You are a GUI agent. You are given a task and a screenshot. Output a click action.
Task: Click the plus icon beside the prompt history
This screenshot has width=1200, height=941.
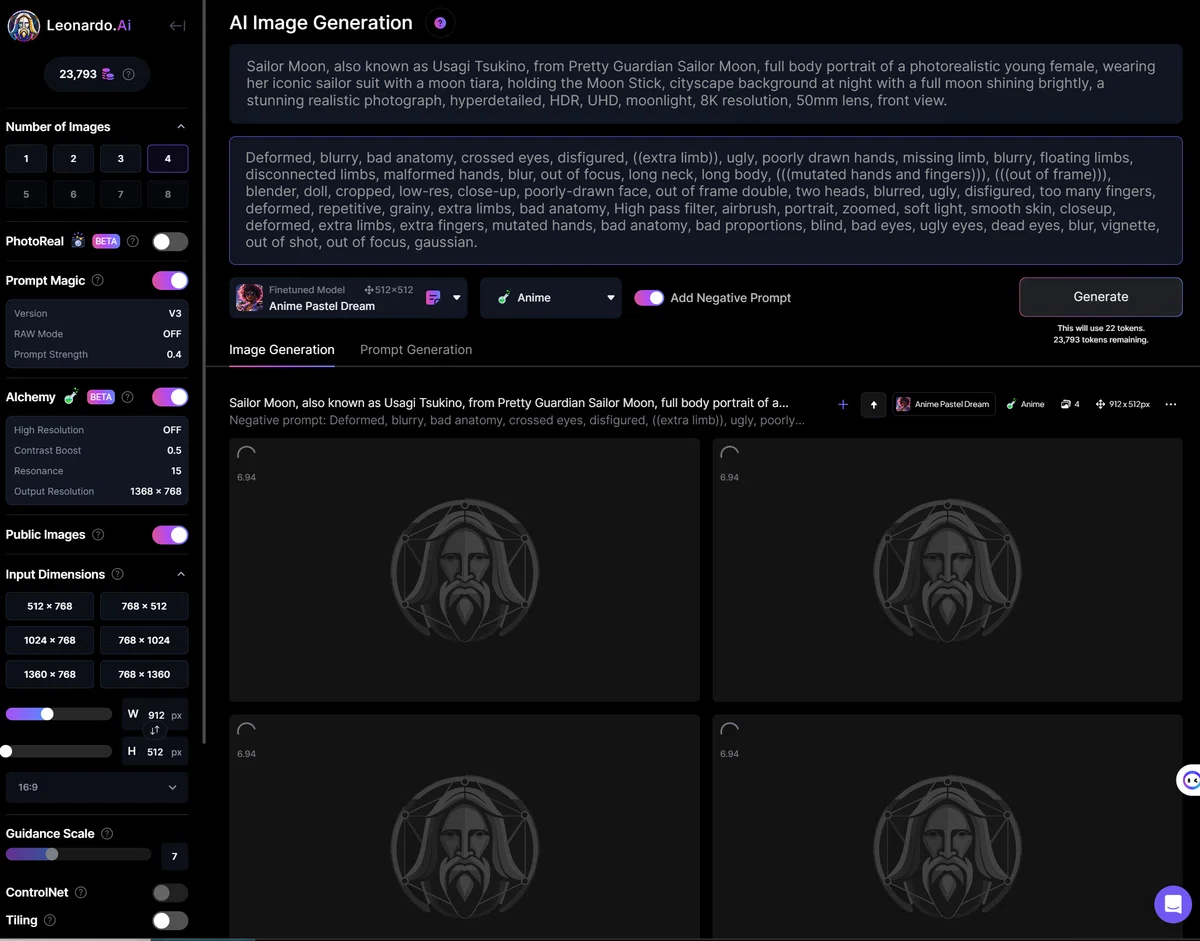pos(843,404)
